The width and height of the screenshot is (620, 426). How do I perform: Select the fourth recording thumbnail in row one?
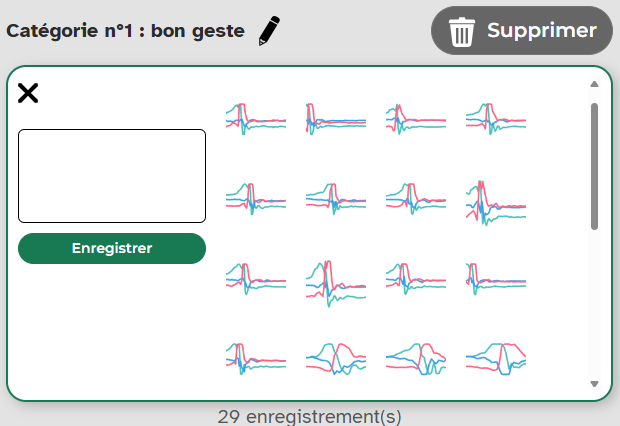pyautogui.click(x=496, y=119)
